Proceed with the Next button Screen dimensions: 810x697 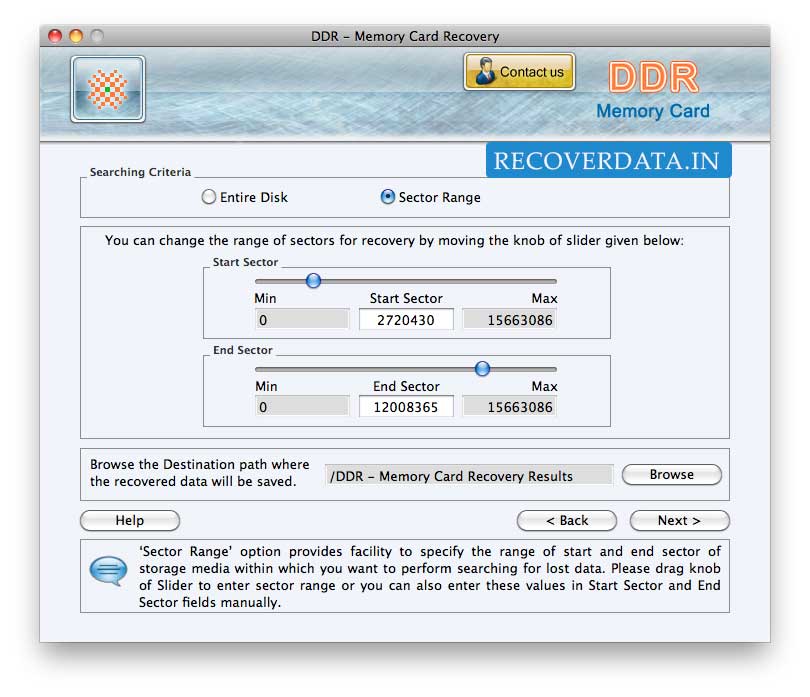point(679,520)
